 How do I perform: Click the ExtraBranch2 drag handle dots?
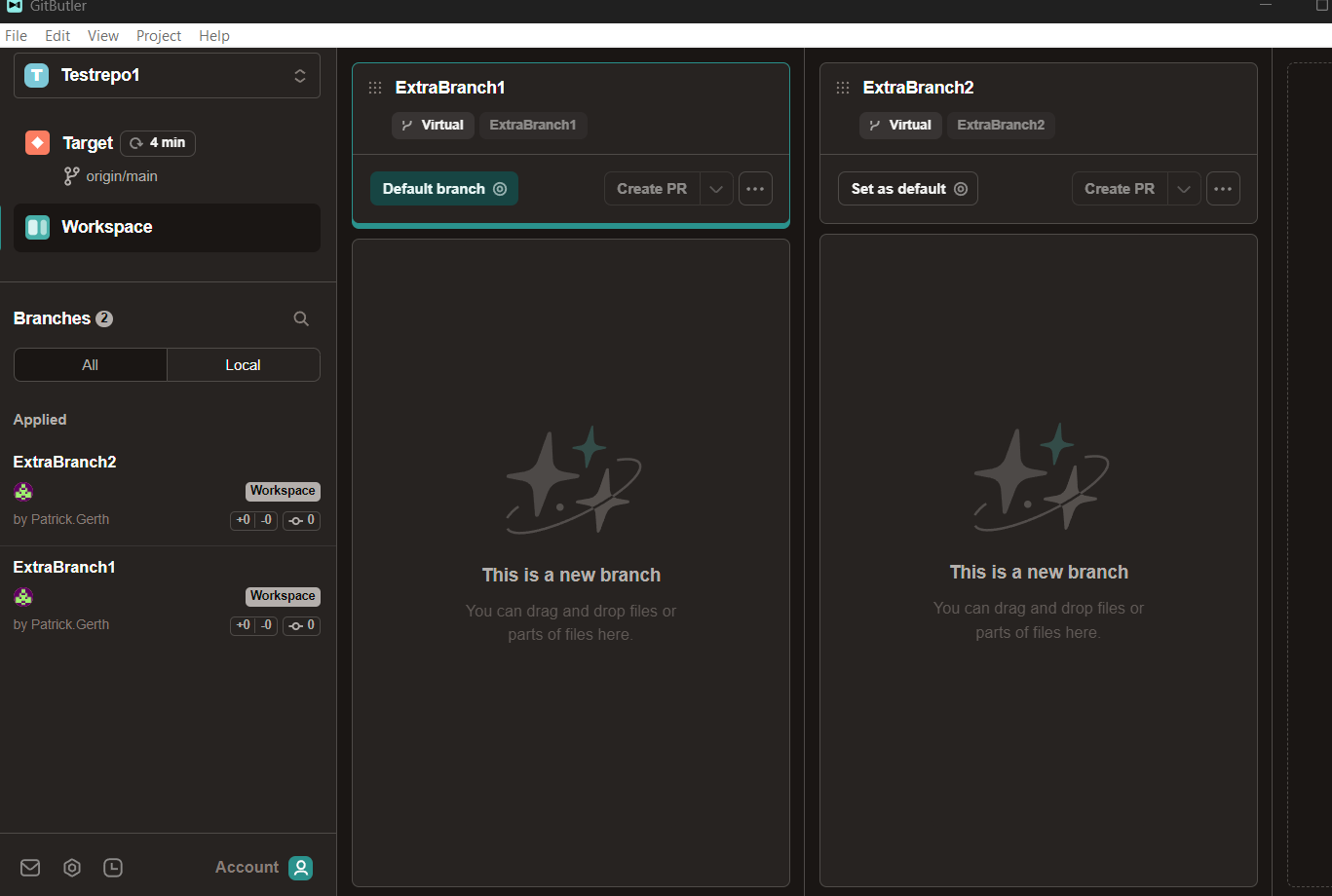(843, 88)
